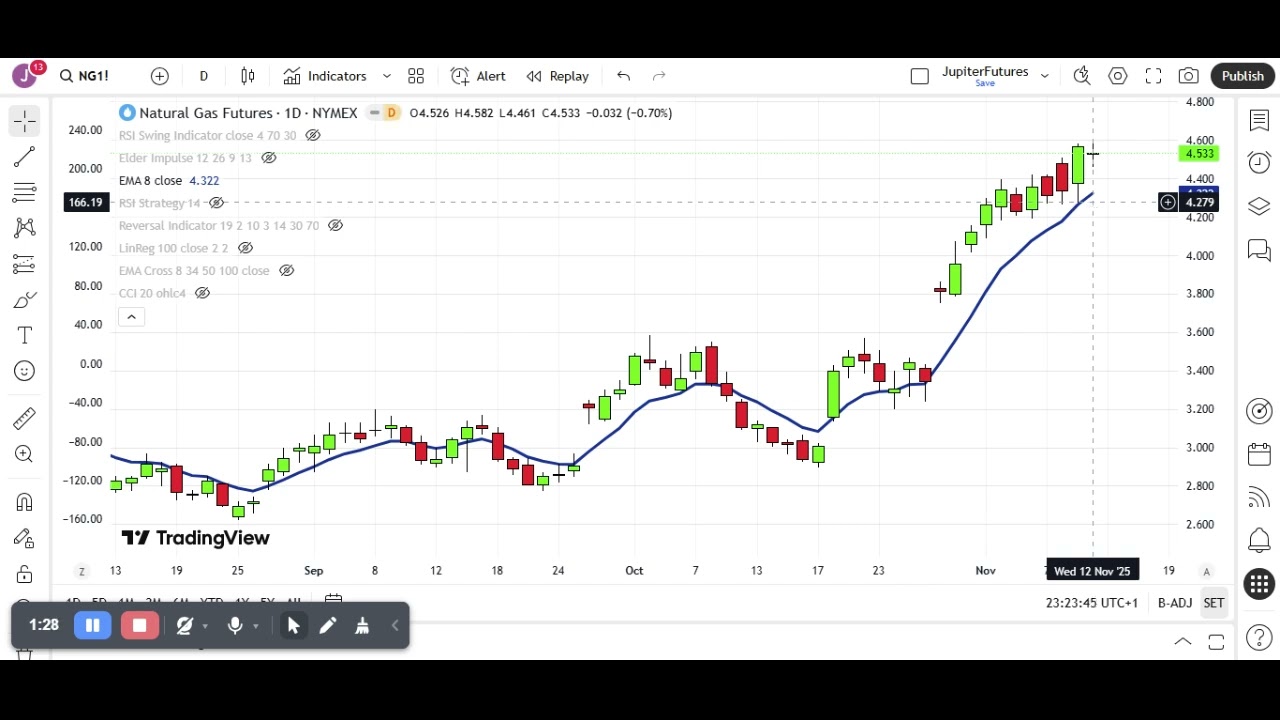Open the indicator templates grid
Image resolution: width=1280 pixels, height=720 pixels.
(x=416, y=76)
